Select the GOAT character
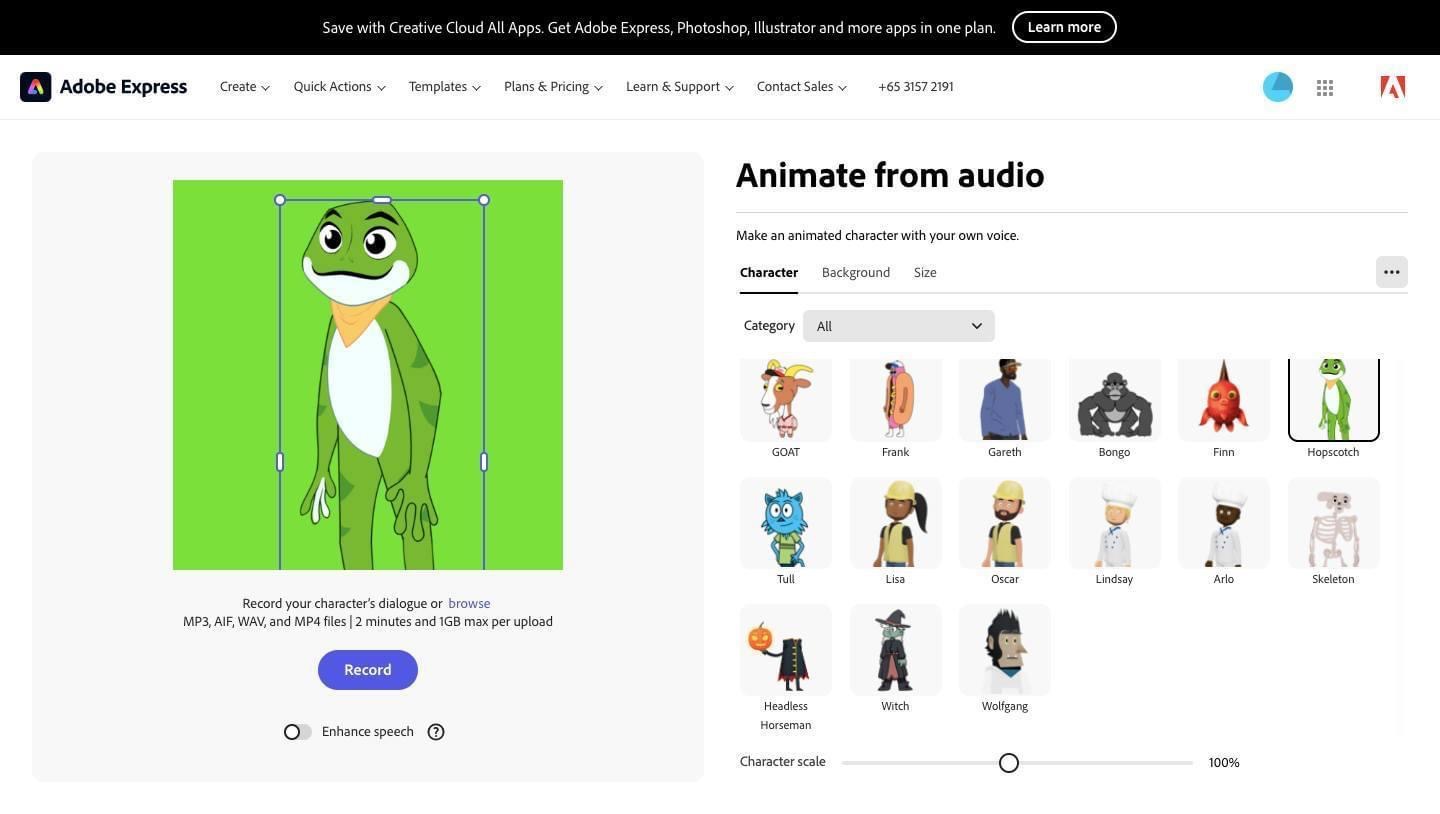This screenshot has width=1440, height=814. (786, 400)
